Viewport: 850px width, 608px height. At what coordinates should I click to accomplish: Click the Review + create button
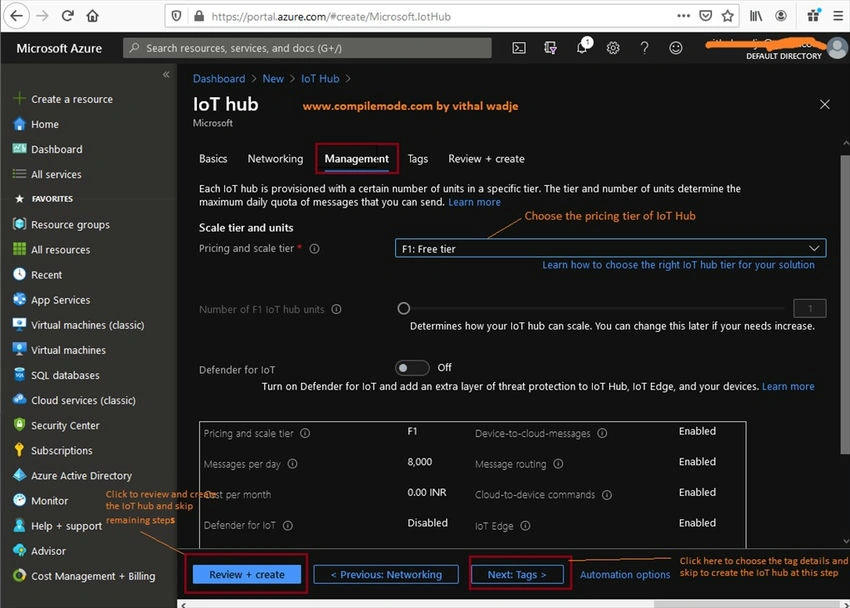pyautogui.click(x=247, y=574)
